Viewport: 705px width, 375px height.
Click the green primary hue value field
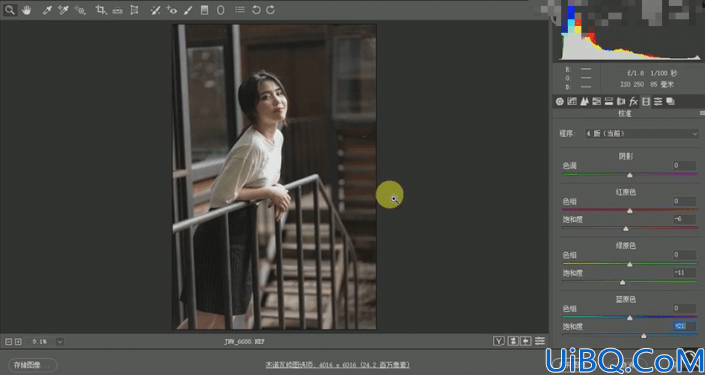[684, 254]
